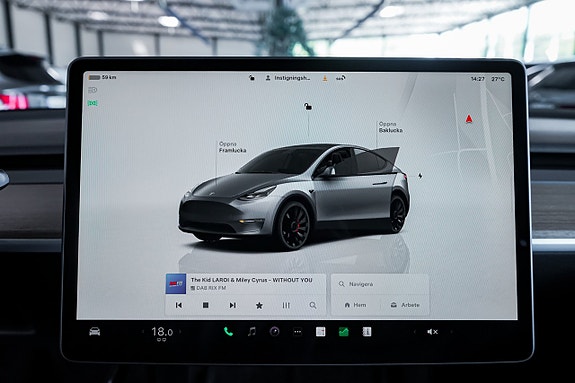
Task: Raise volume with right arrow
Action: coord(451,332)
